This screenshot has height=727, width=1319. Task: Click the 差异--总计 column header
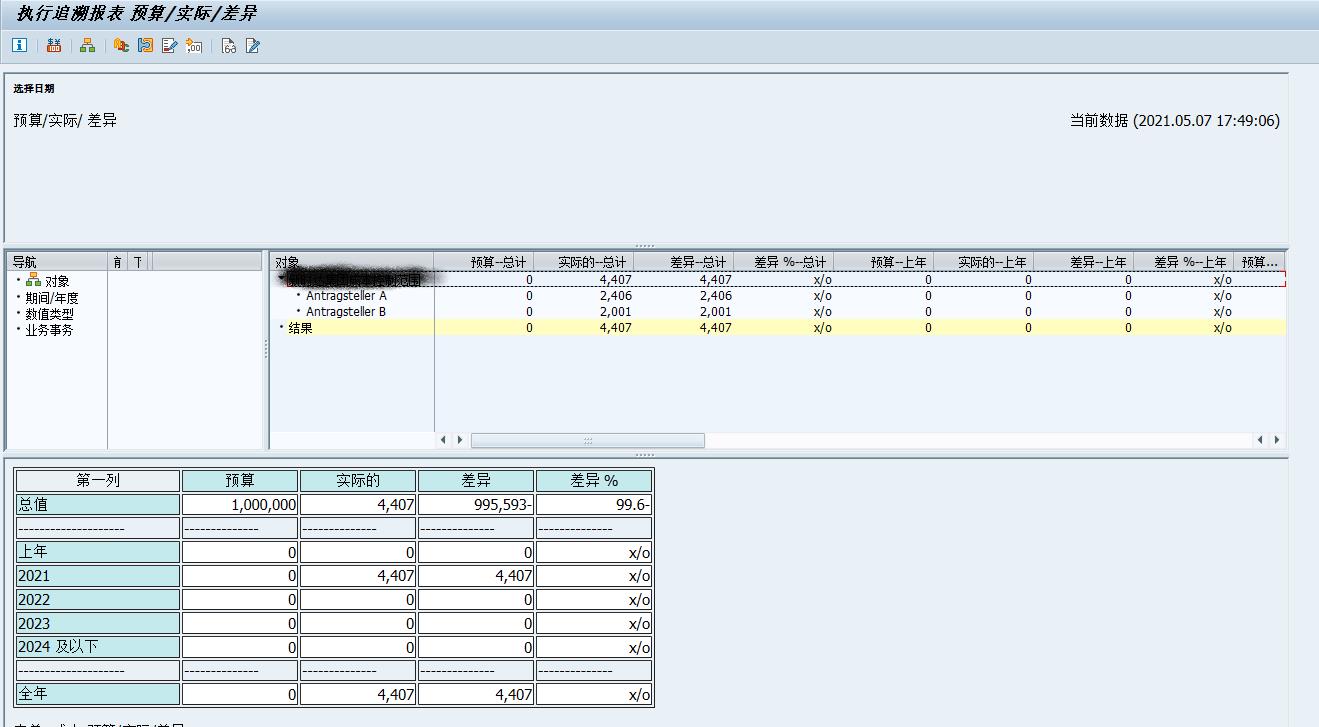(x=684, y=262)
